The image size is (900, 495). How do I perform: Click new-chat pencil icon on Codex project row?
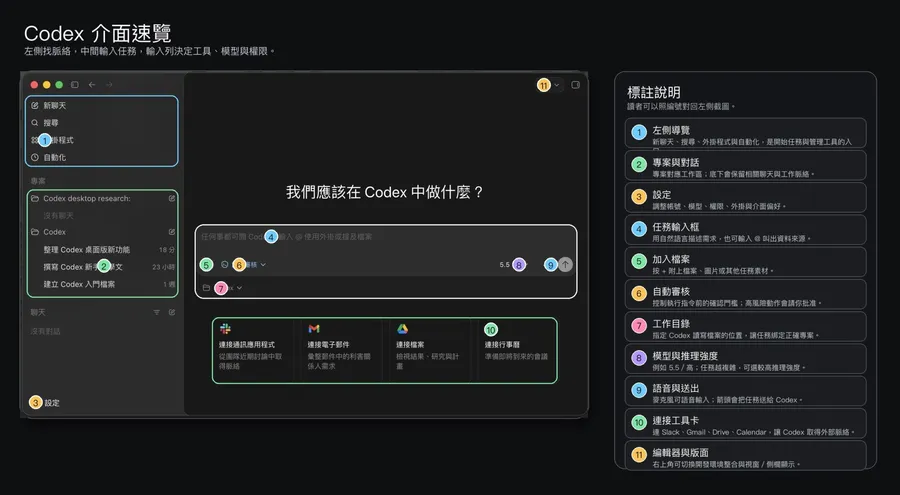pyautogui.click(x=172, y=232)
